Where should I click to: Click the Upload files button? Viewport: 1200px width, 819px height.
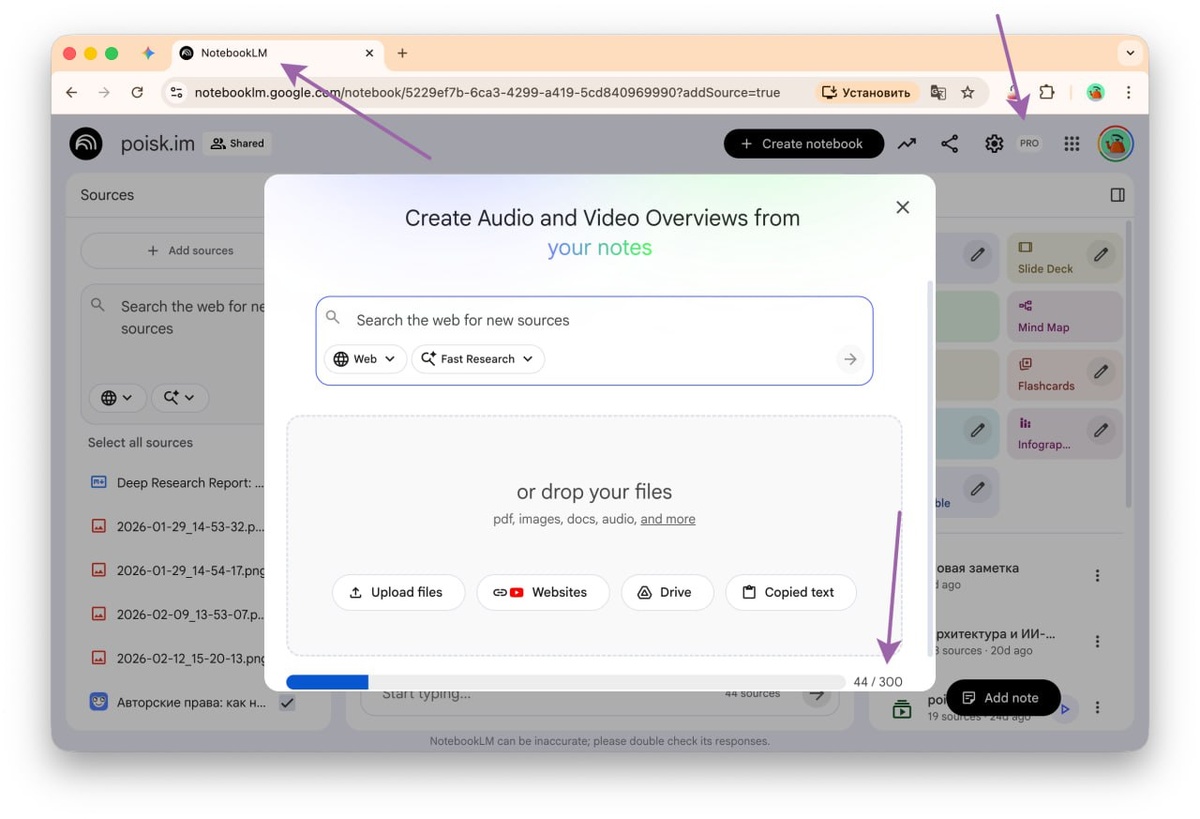click(398, 592)
